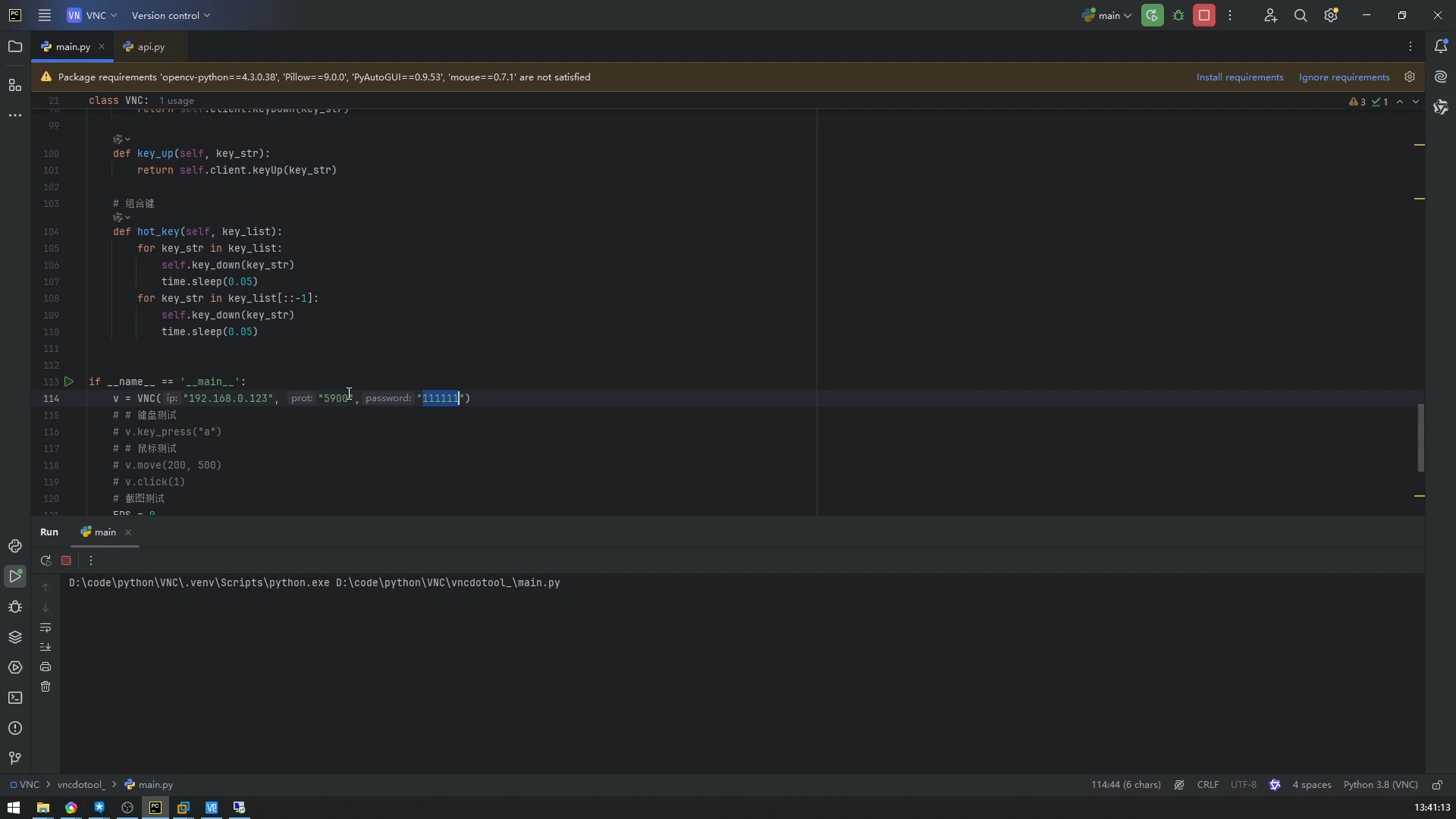Open the Git version control tool window
This screenshot has height=819, width=1456.
tap(15, 758)
